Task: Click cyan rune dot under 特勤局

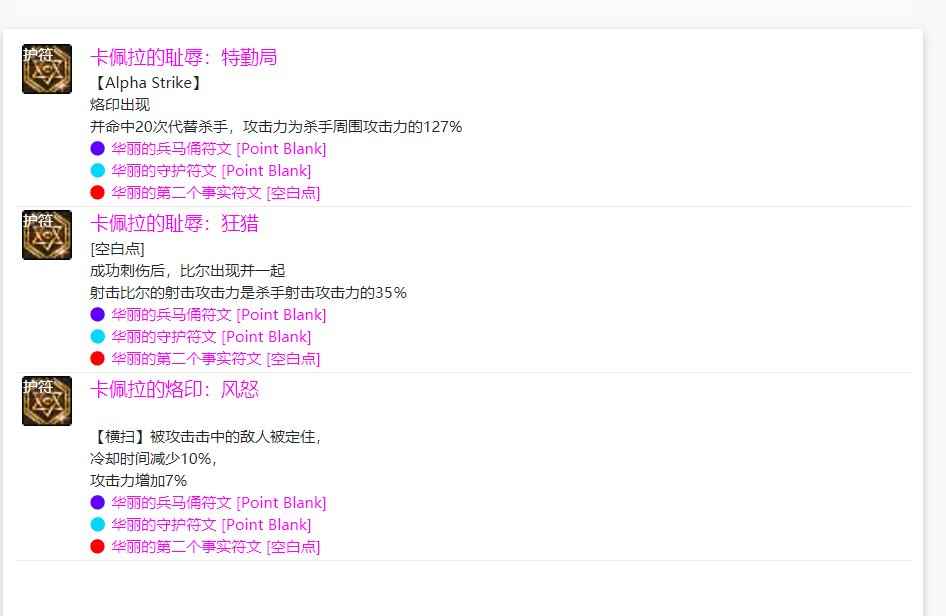Action: tap(97, 171)
